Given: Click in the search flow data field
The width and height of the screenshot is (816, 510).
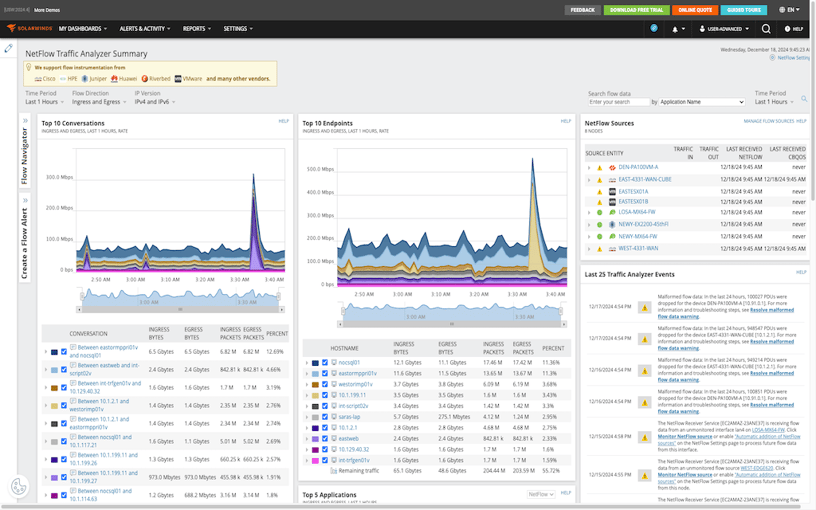Looking at the screenshot, I should 618,102.
